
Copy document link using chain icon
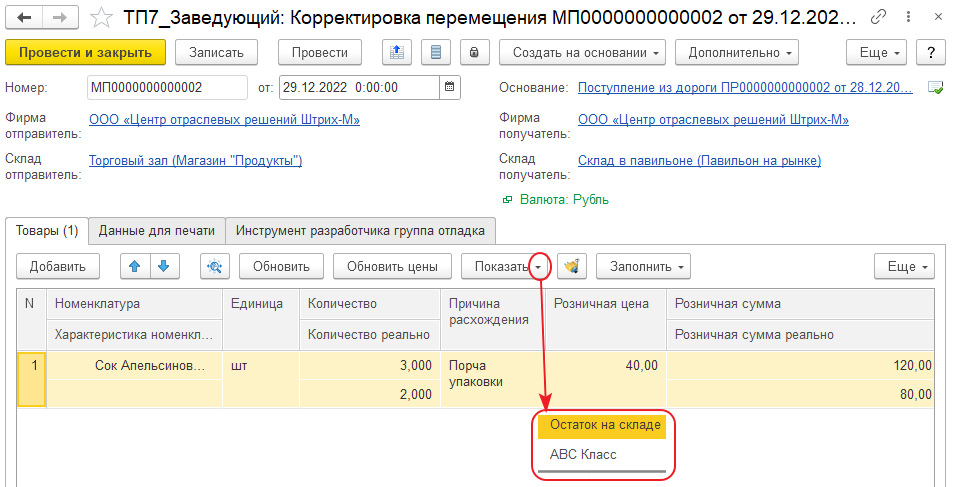pyautogui.click(x=878, y=17)
